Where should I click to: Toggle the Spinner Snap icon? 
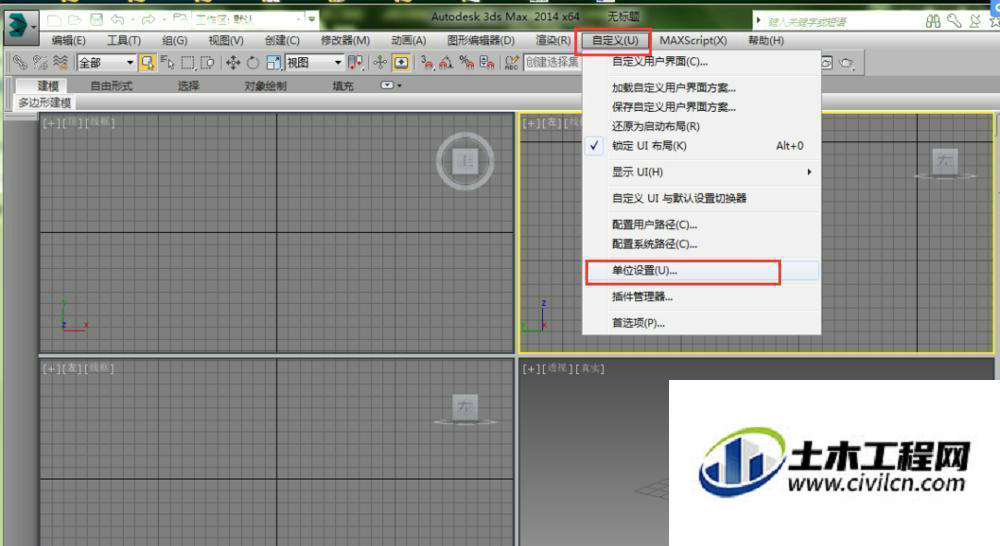[x=487, y=63]
